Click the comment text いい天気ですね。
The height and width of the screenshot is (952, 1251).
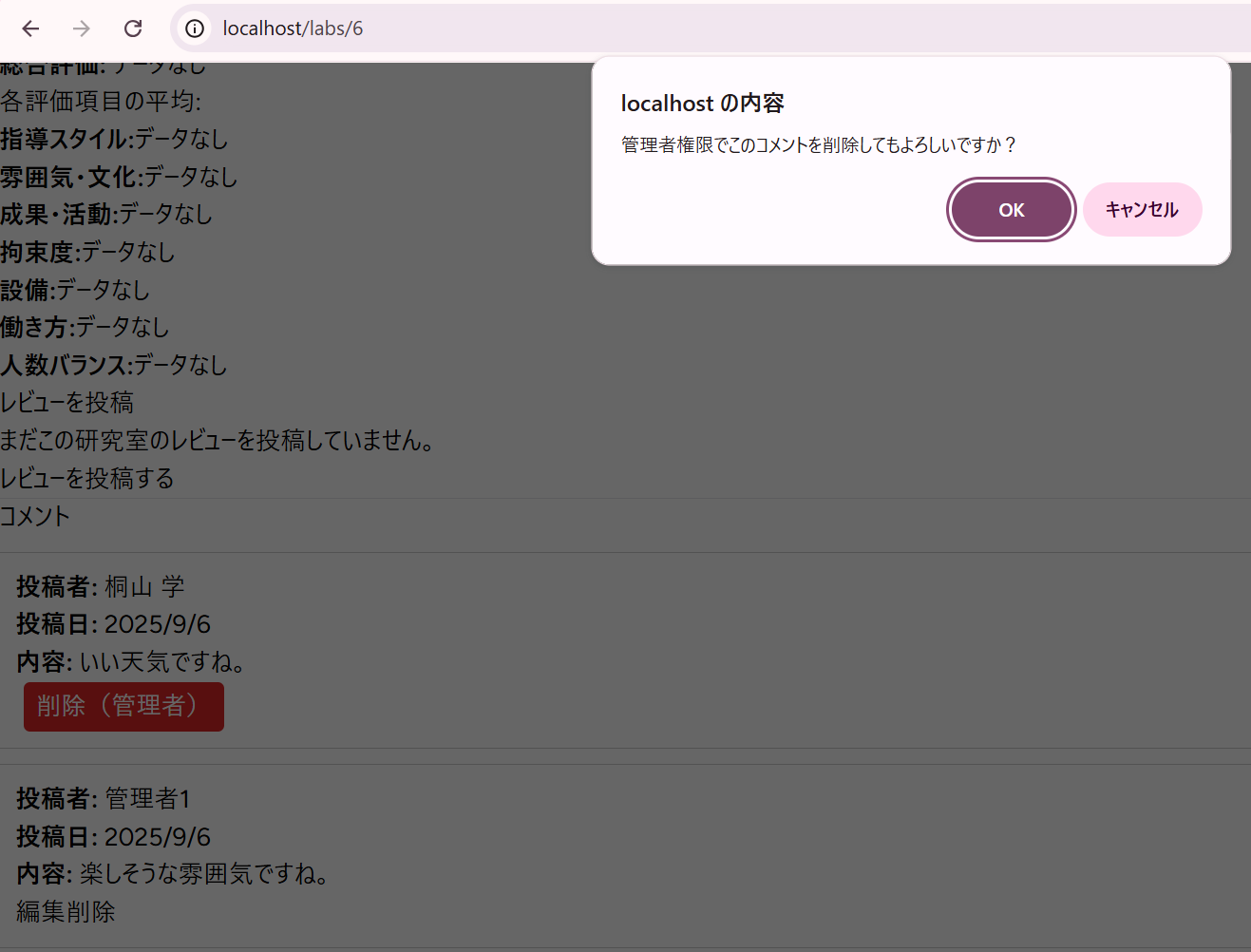pos(161,661)
